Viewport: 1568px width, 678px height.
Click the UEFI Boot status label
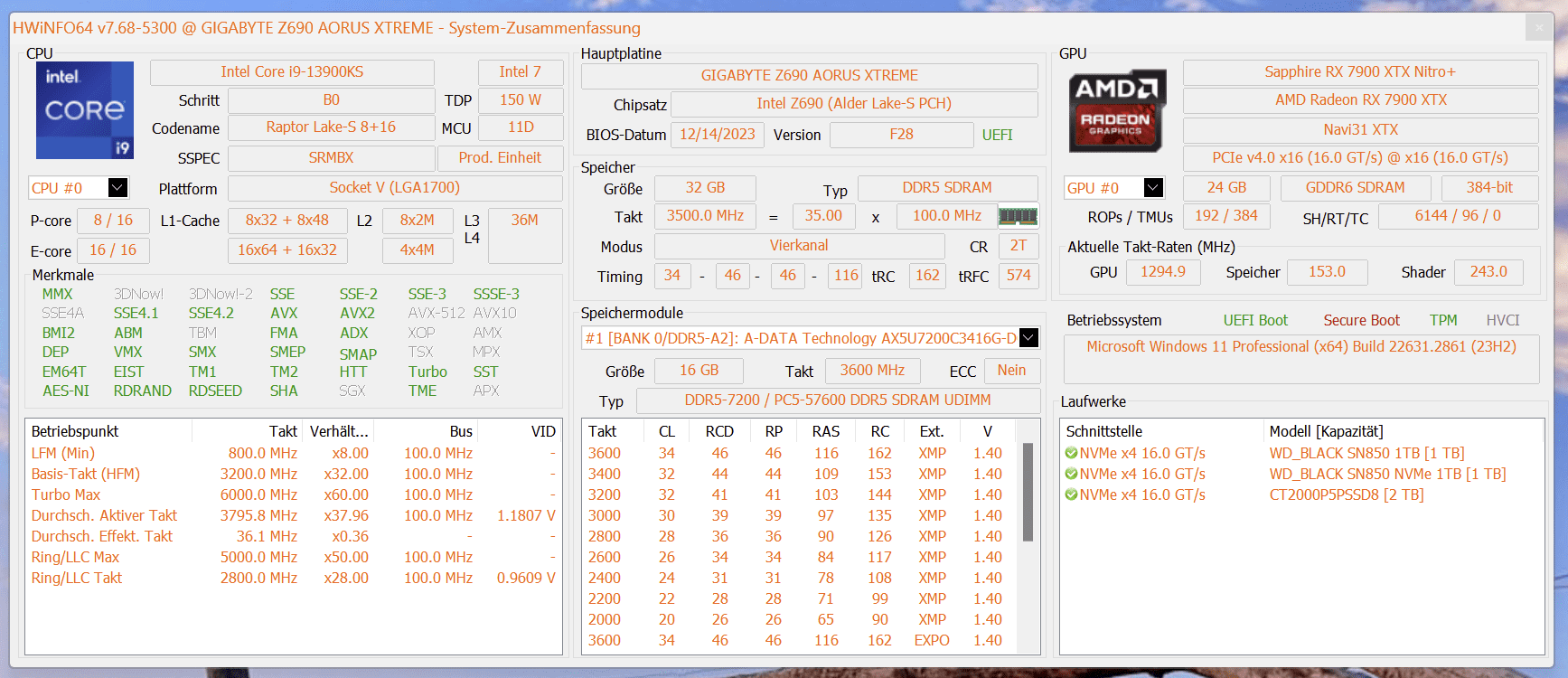coord(1255,321)
